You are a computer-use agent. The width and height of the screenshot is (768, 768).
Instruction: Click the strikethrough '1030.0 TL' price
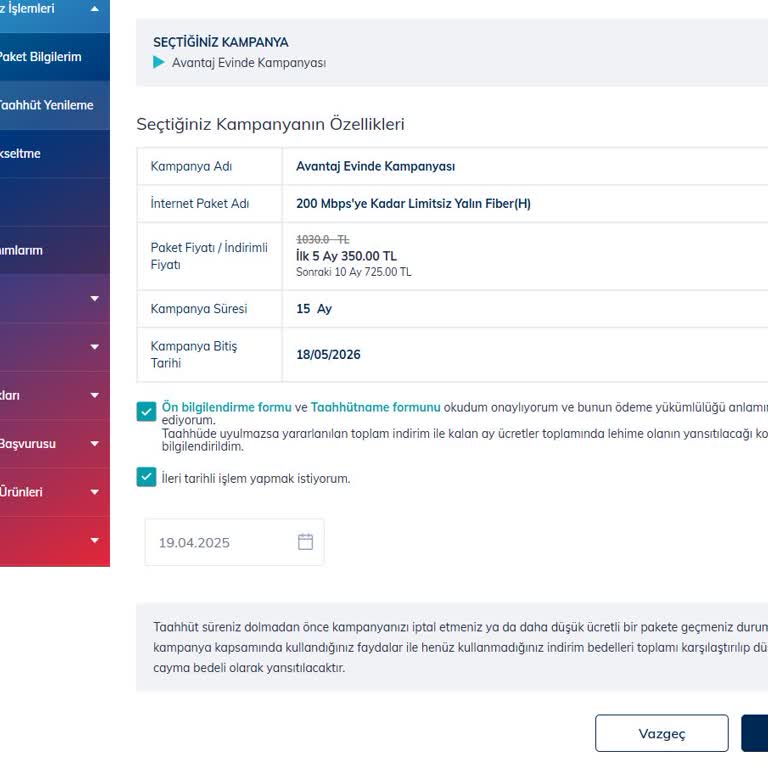point(323,240)
